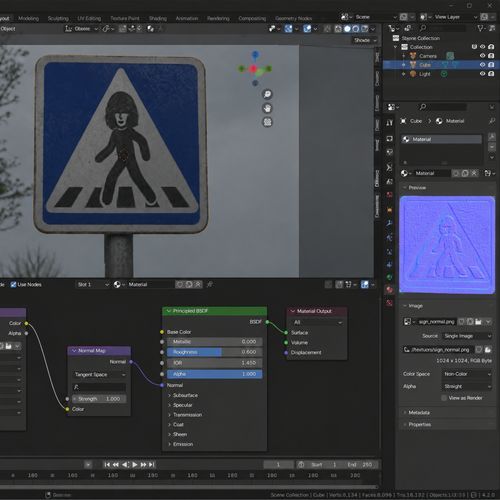Disable Light in renders toggle
This screenshot has width=500, height=500.
(491, 74)
